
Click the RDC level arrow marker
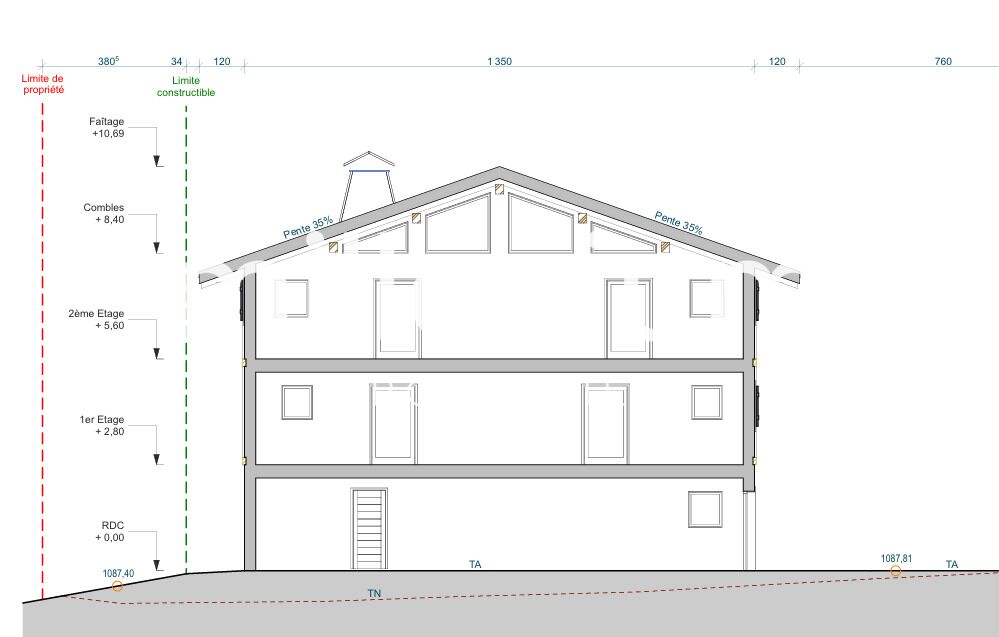click(x=157, y=565)
